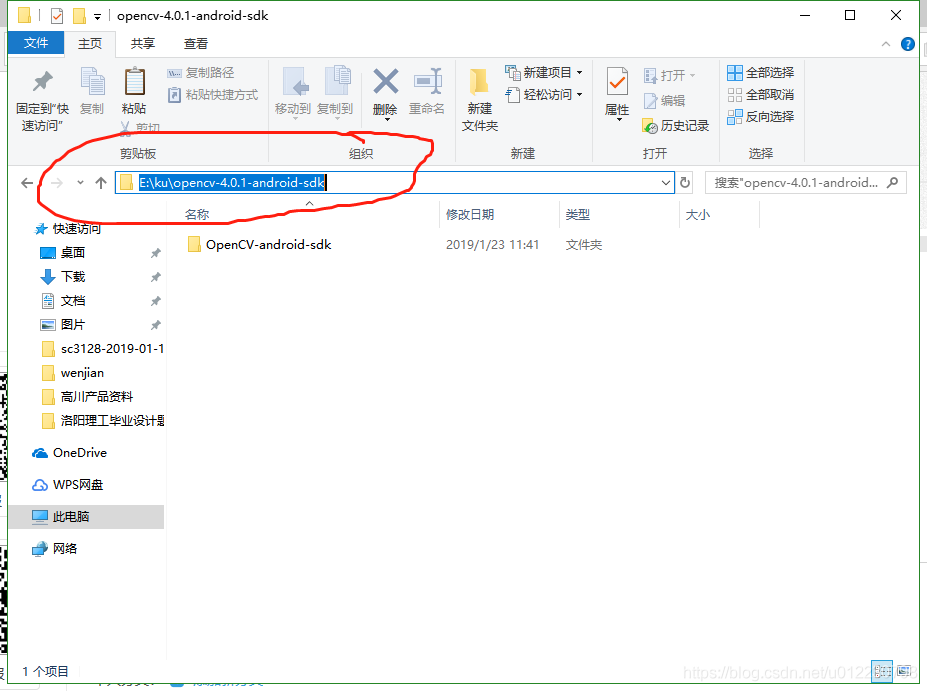
Task: Open the 高川产品资料 folder in sidebar
Action: (x=87, y=397)
